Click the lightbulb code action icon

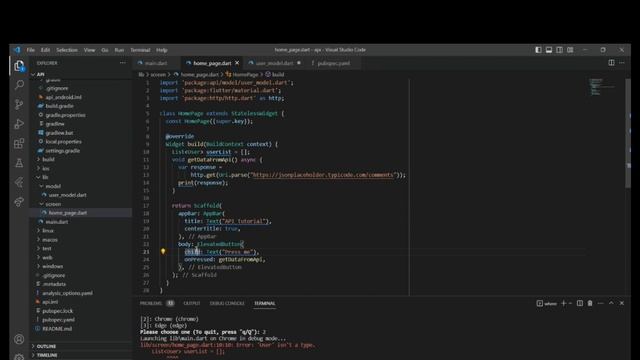point(163,251)
